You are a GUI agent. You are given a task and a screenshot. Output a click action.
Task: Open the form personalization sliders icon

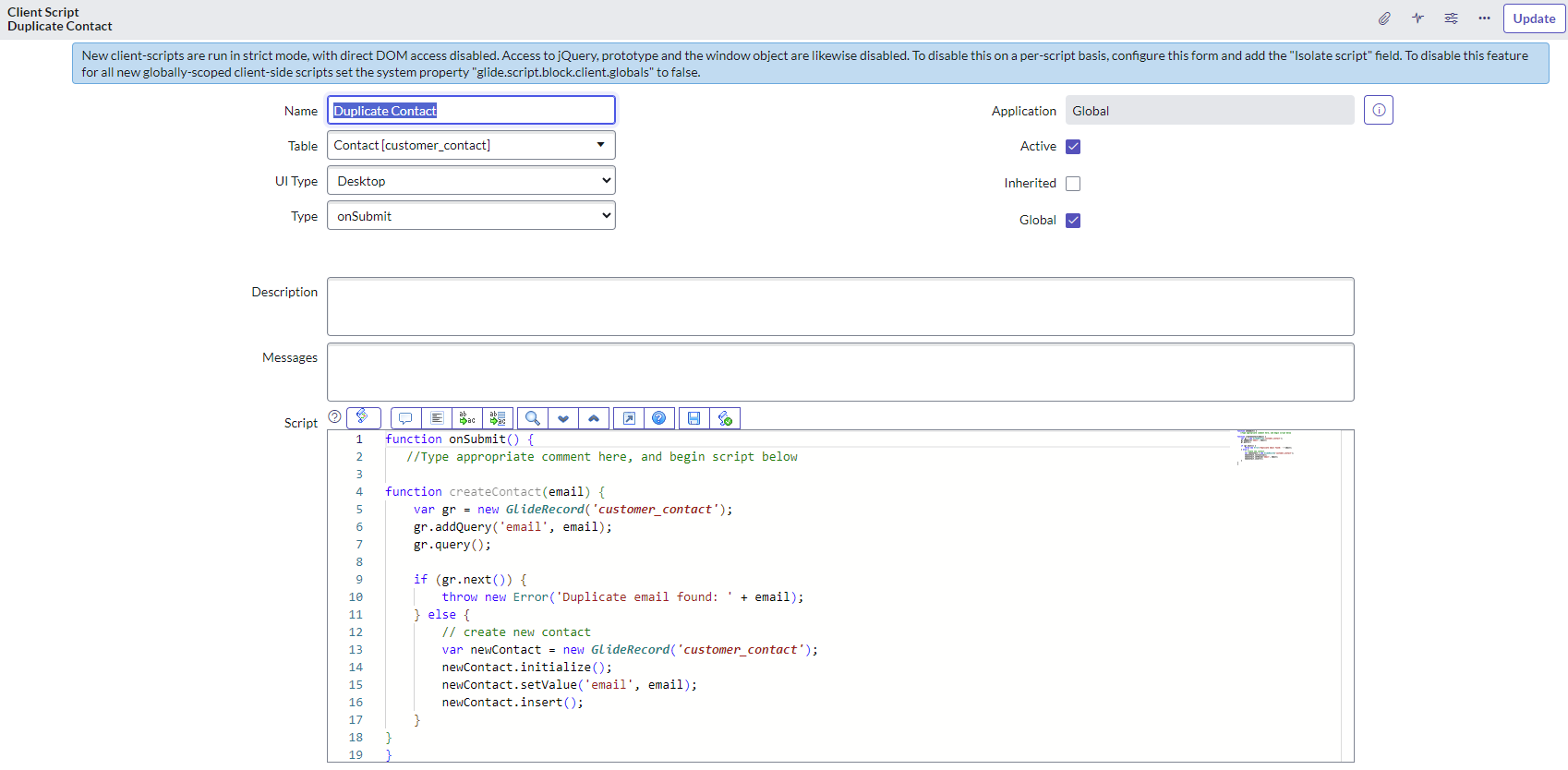point(1451,18)
